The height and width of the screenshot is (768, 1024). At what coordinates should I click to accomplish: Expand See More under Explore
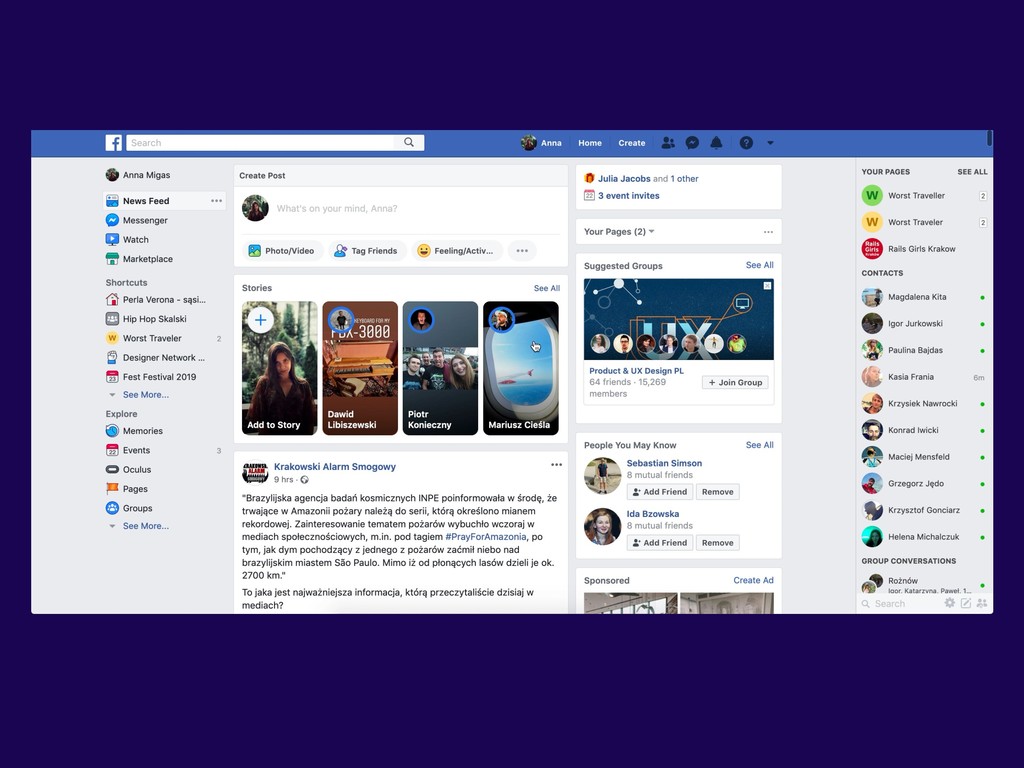tap(146, 526)
